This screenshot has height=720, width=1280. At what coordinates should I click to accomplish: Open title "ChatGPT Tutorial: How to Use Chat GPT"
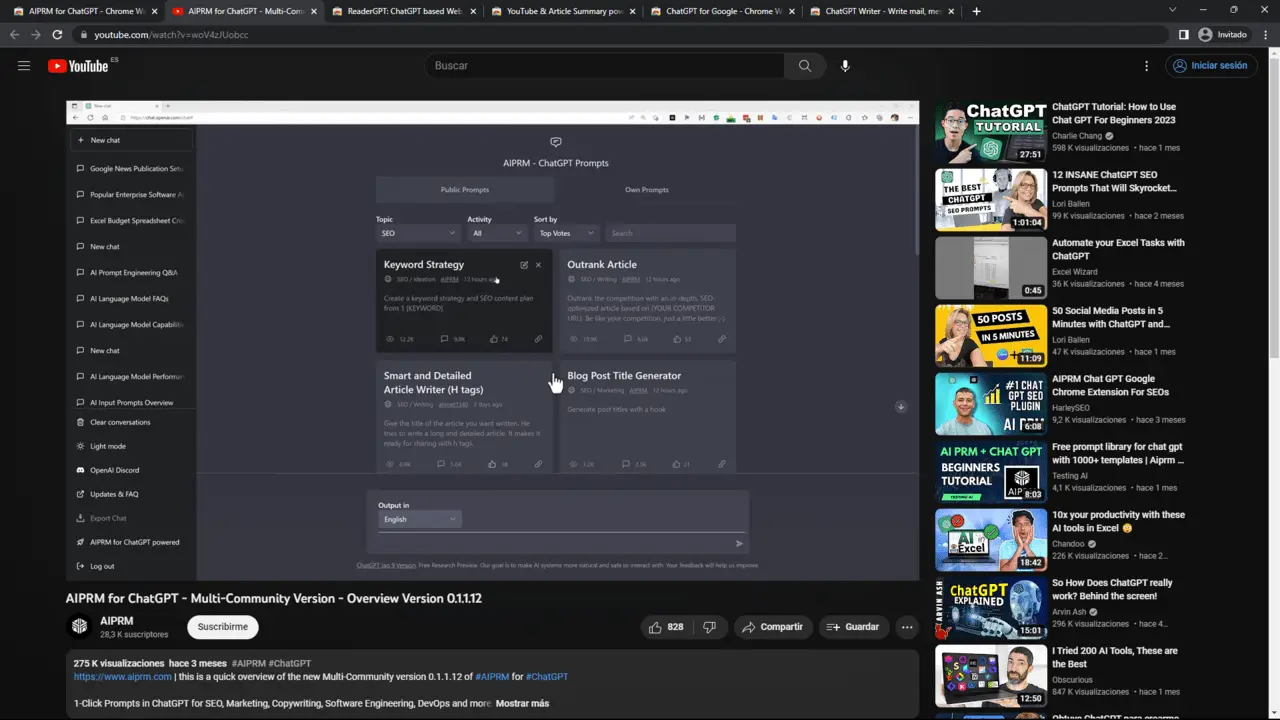(1114, 113)
